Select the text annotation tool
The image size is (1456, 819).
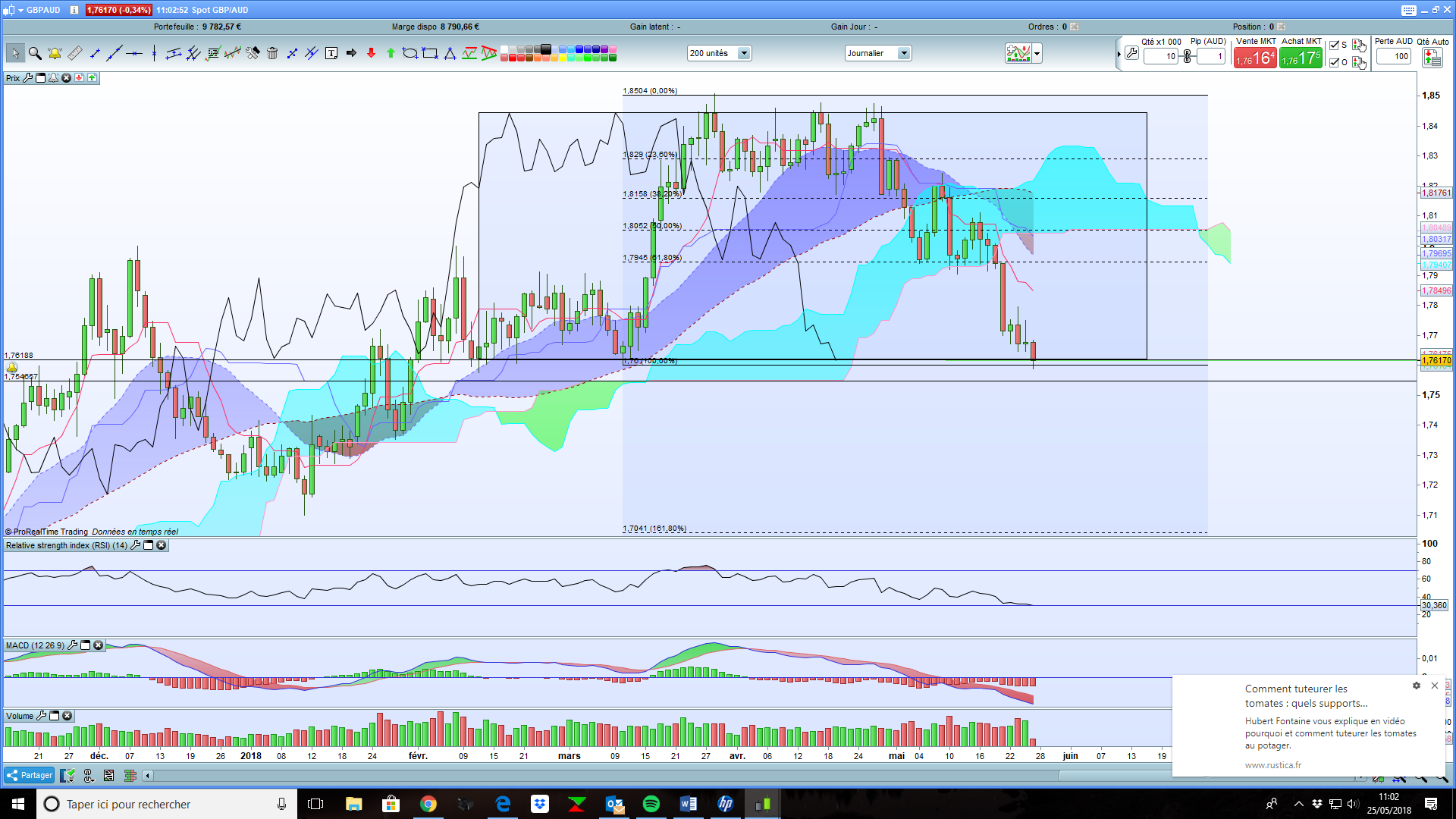[331, 53]
